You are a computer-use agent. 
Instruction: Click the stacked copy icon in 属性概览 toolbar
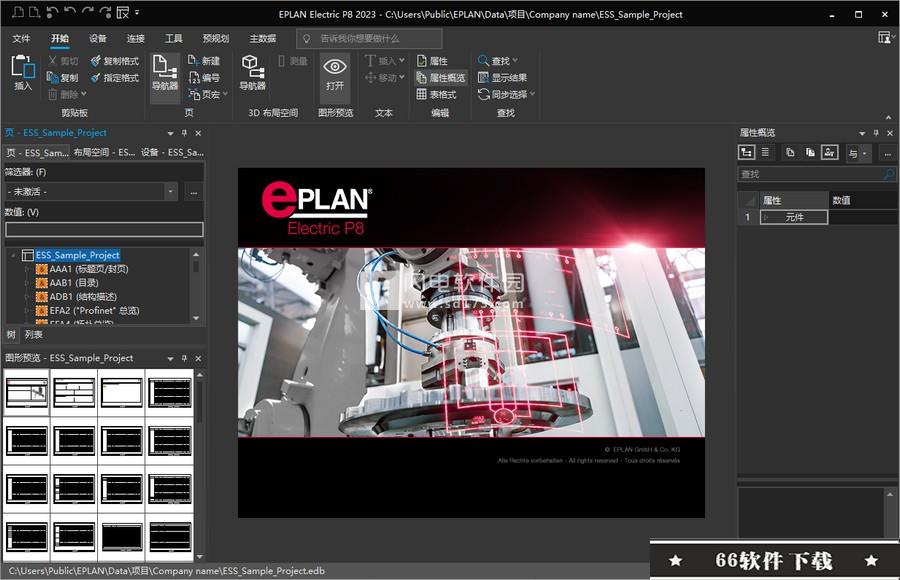[x=810, y=153]
